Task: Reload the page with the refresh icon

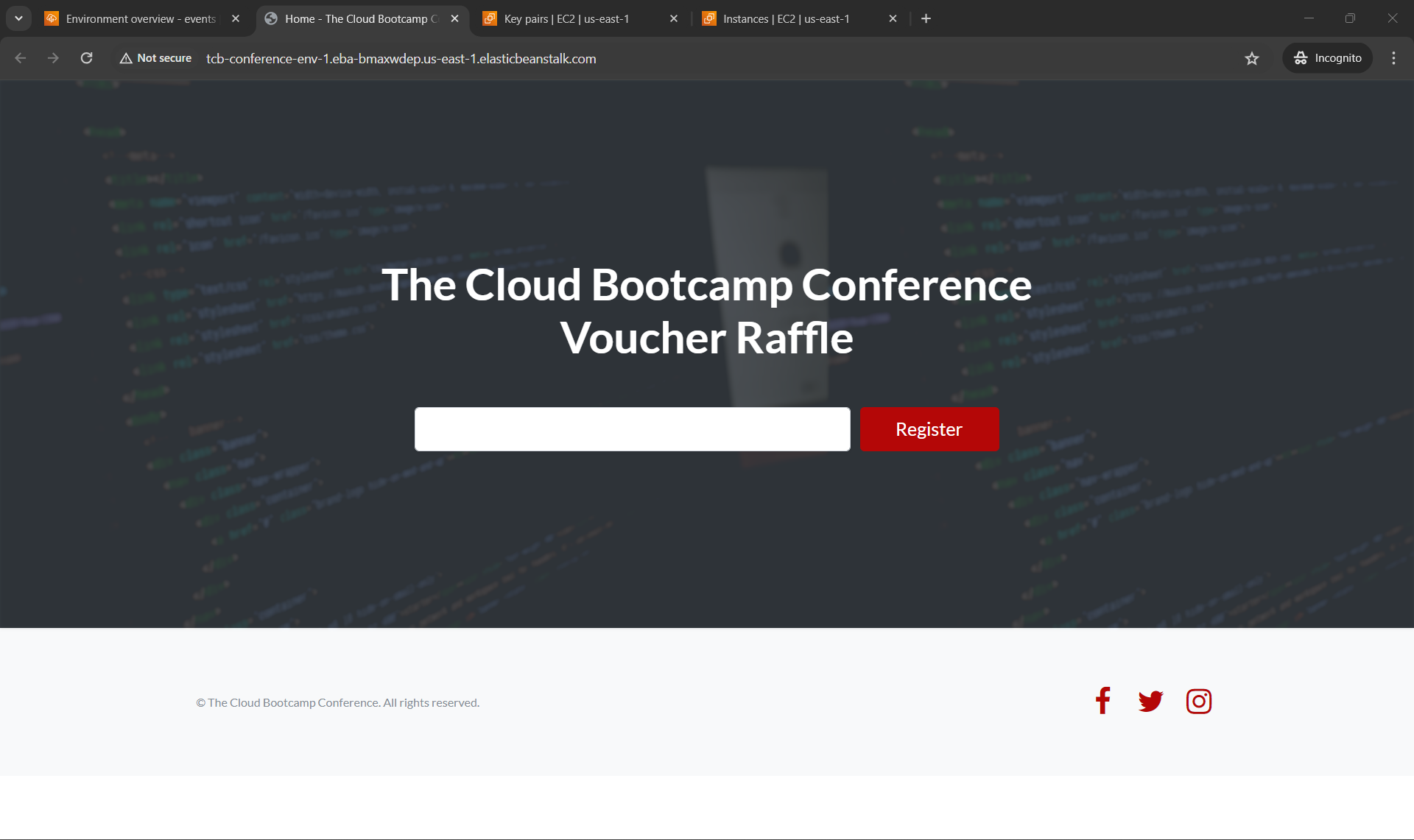Action: tap(86, 58)
